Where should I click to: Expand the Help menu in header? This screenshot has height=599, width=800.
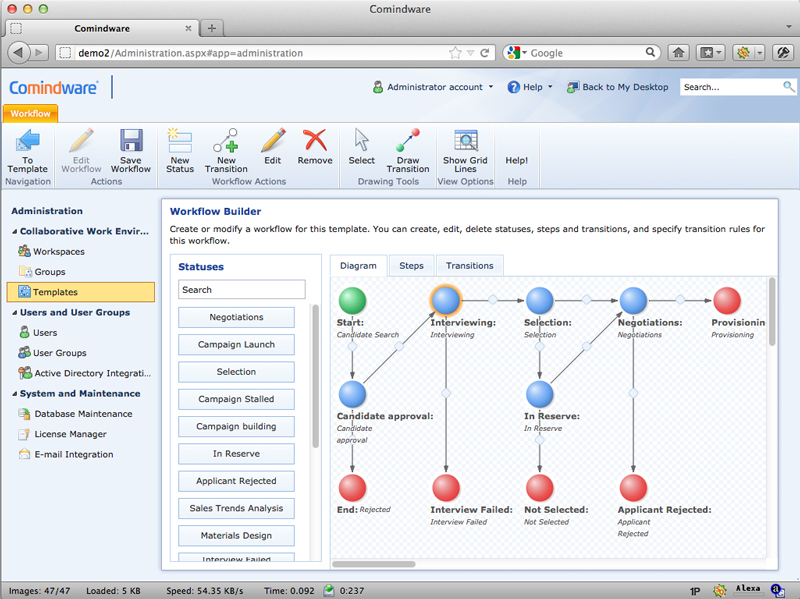tap(530, 87)
